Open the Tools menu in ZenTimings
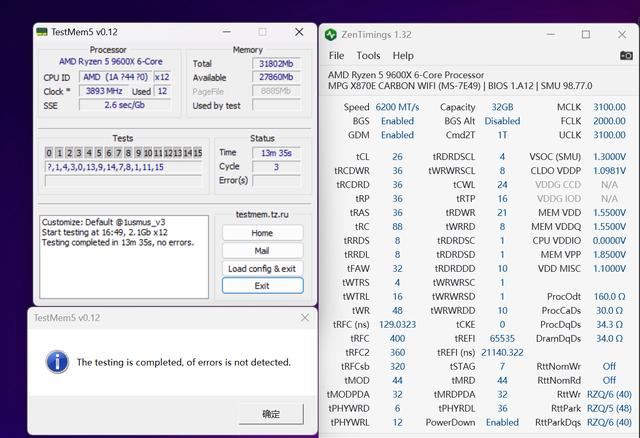The height and width of the screenshot is (438, 640). tap(368, 56)
